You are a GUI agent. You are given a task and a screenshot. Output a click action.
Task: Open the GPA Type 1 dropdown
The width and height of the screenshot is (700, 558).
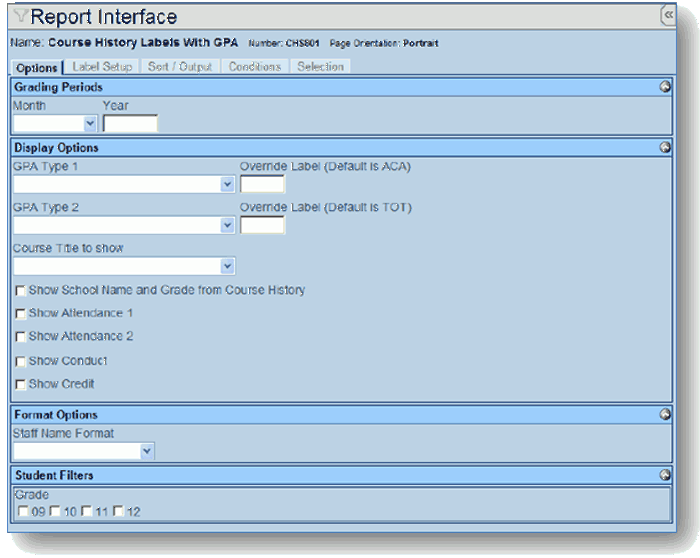coord(227,185)
